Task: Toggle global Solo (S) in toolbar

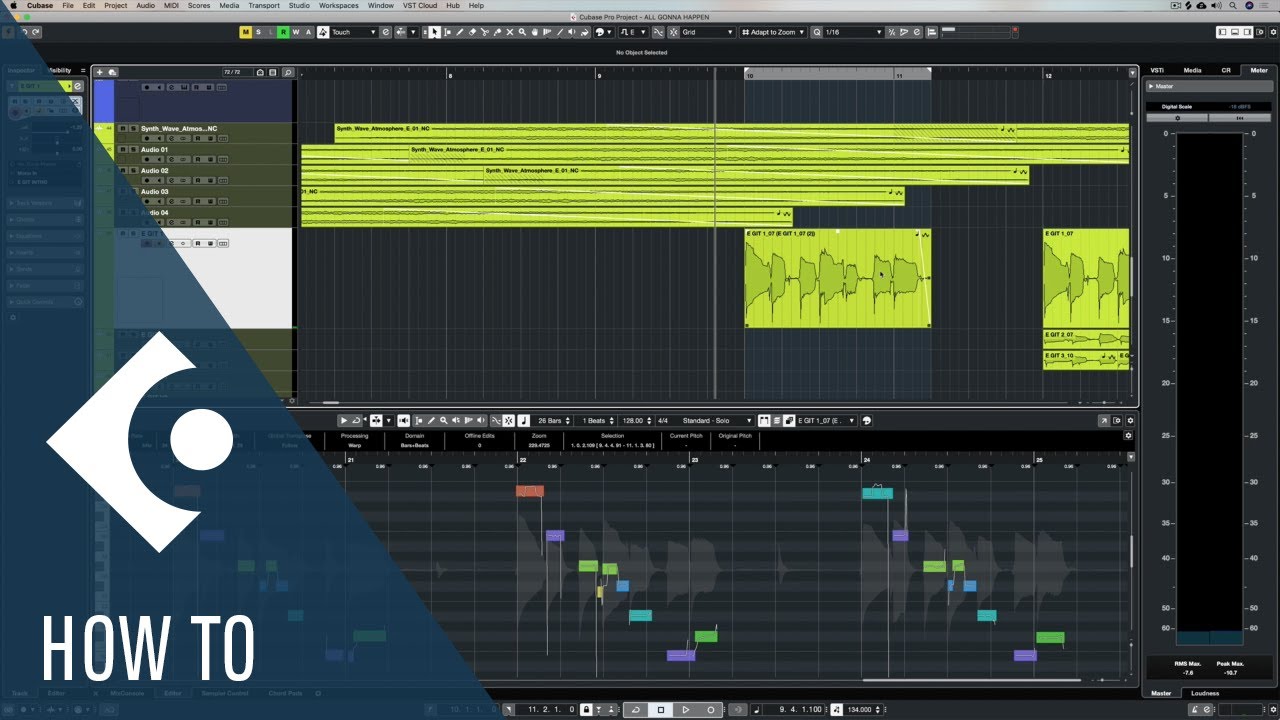Action: [x=258, y=32]
